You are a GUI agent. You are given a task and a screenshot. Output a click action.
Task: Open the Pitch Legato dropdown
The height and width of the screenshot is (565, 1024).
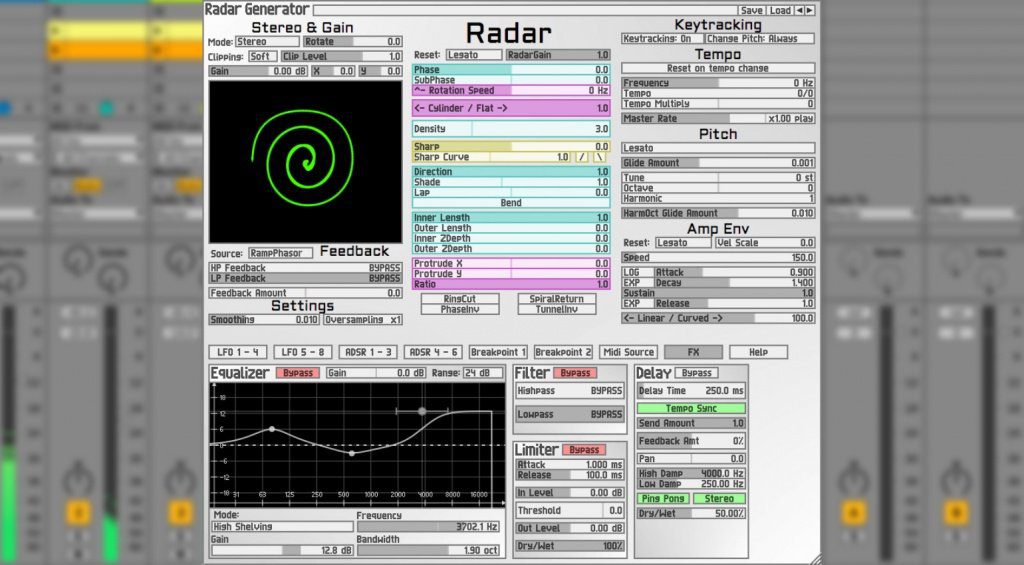click(x=718, y=148)
